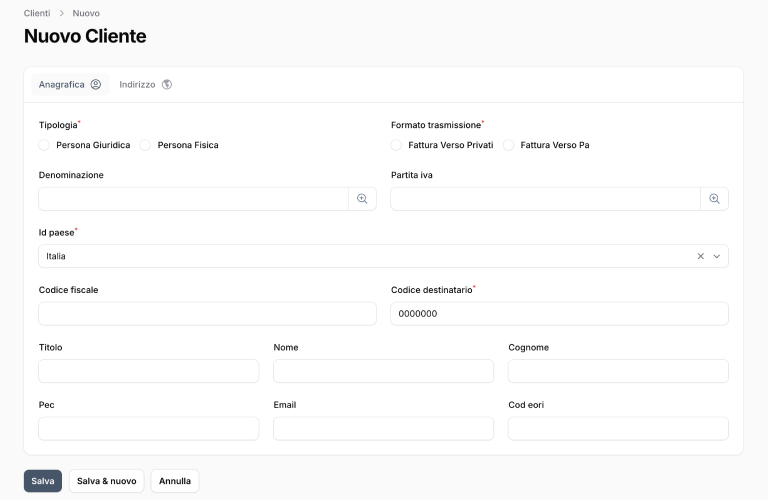This screenshot has height=500, width=768.
Task: Go to the Clienti breadcrumb link
Action: pyautogui.click(x=37, y=13)
